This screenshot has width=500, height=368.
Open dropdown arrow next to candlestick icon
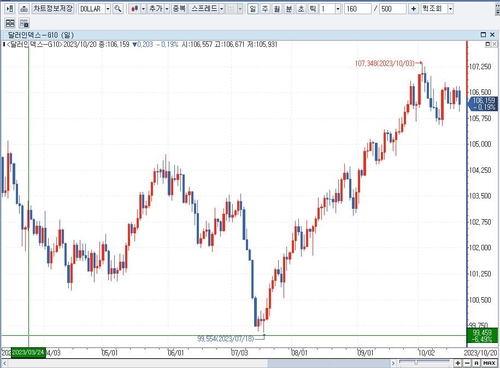(x=143, y=9)
